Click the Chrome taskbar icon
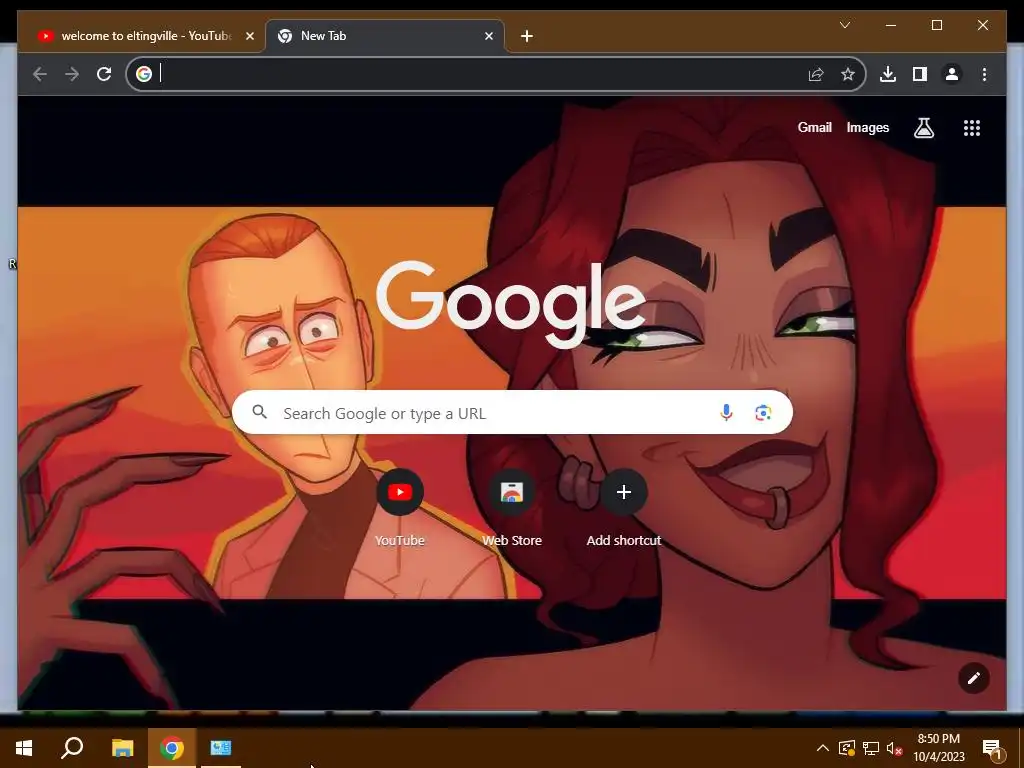 pyautogui.click(x=172, y=748)
